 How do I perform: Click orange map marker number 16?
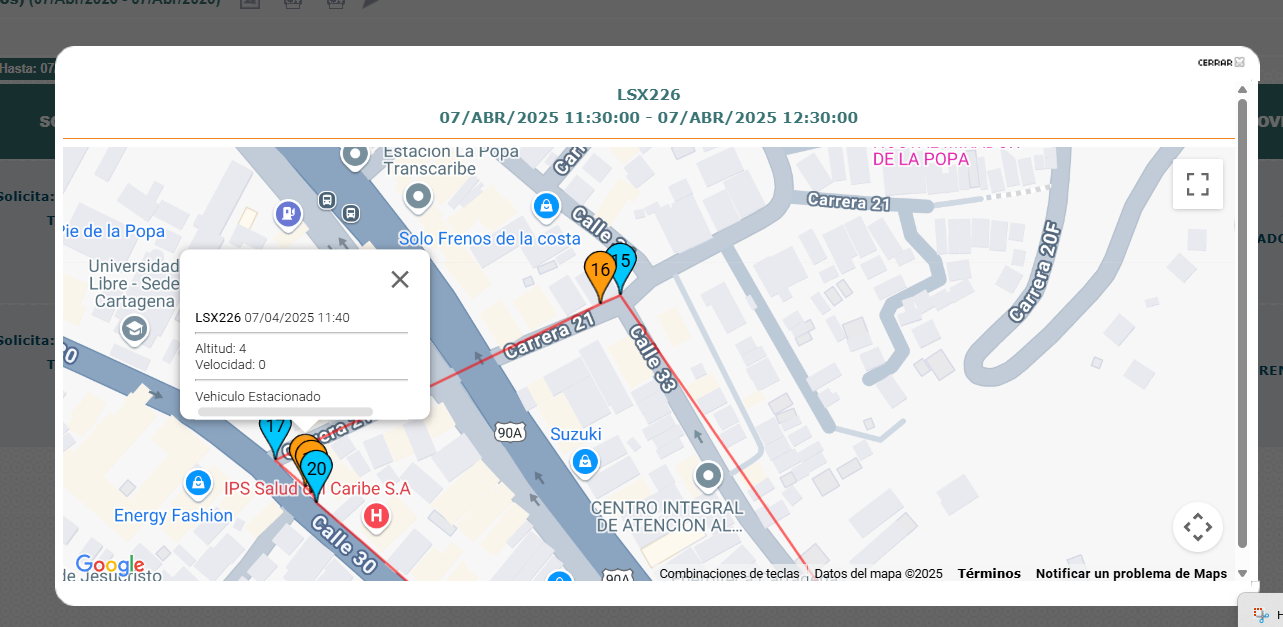[599, 270]
